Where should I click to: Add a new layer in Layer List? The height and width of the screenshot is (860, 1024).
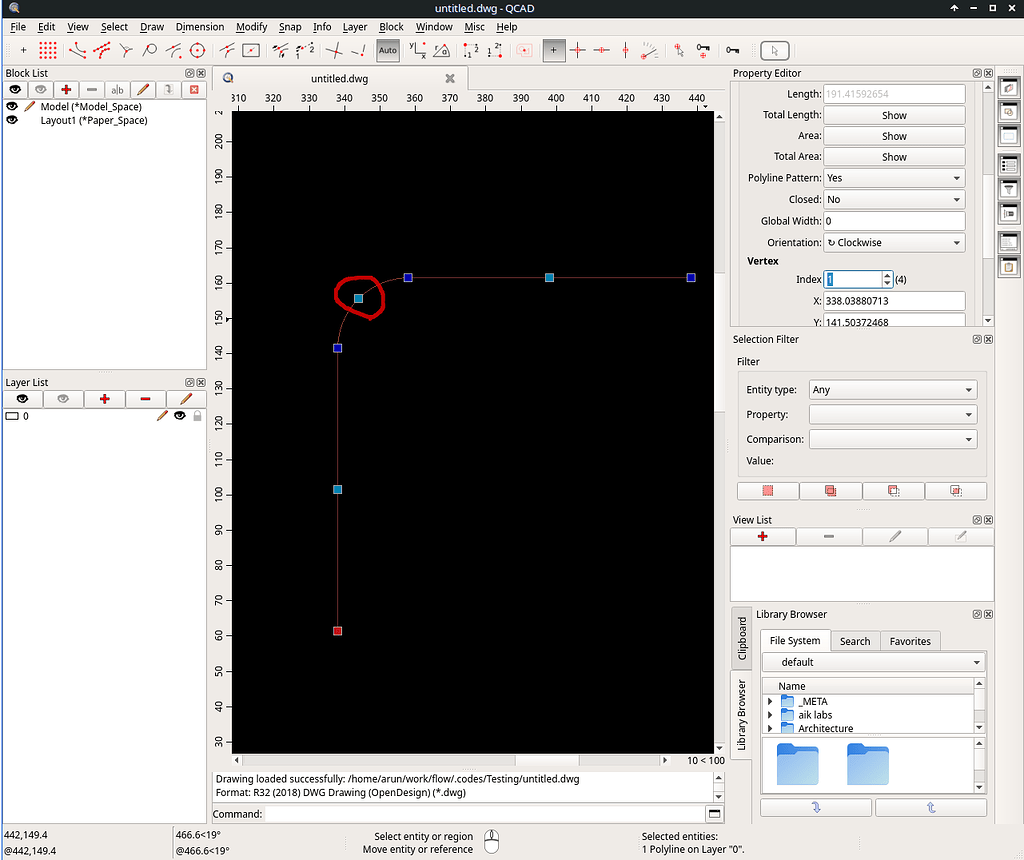click(x=104, y=399)
